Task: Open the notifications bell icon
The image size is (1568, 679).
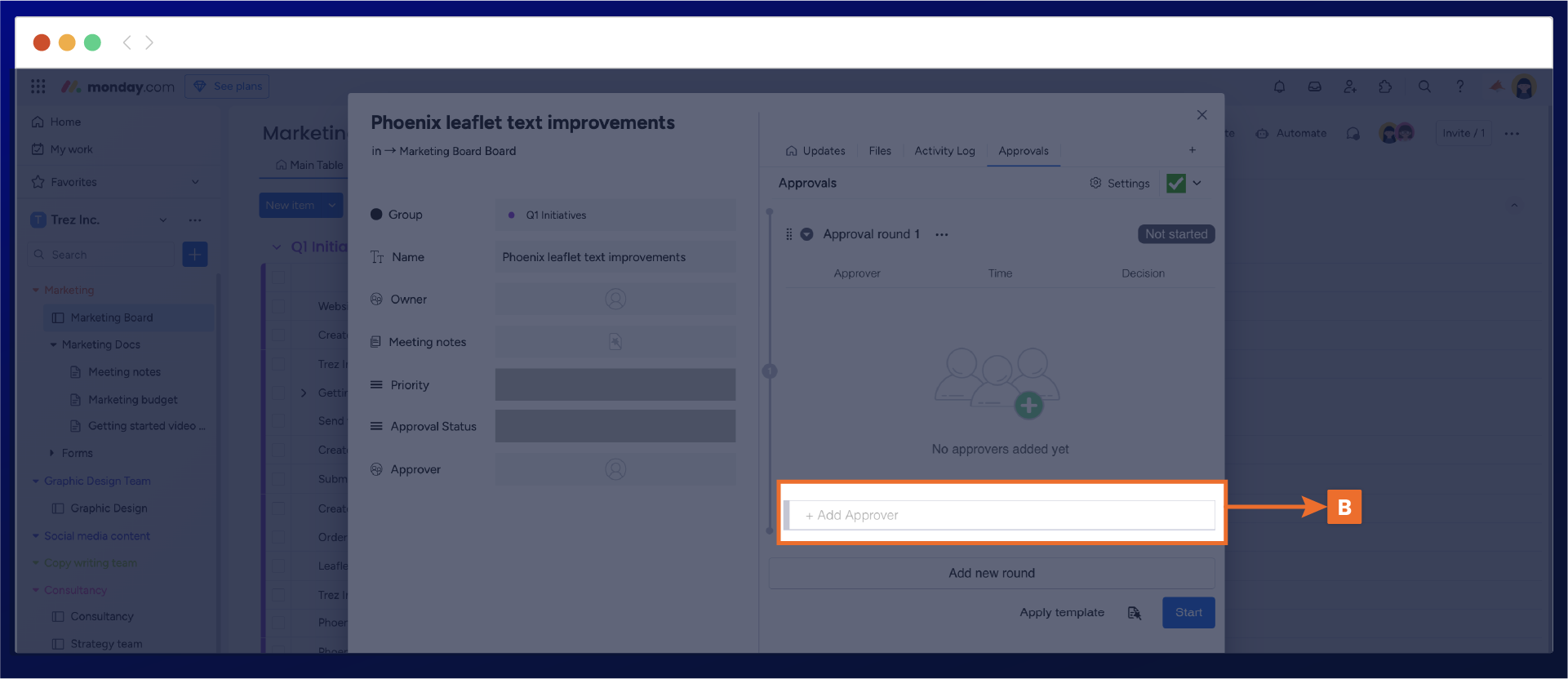Action: pos(1279,87)
